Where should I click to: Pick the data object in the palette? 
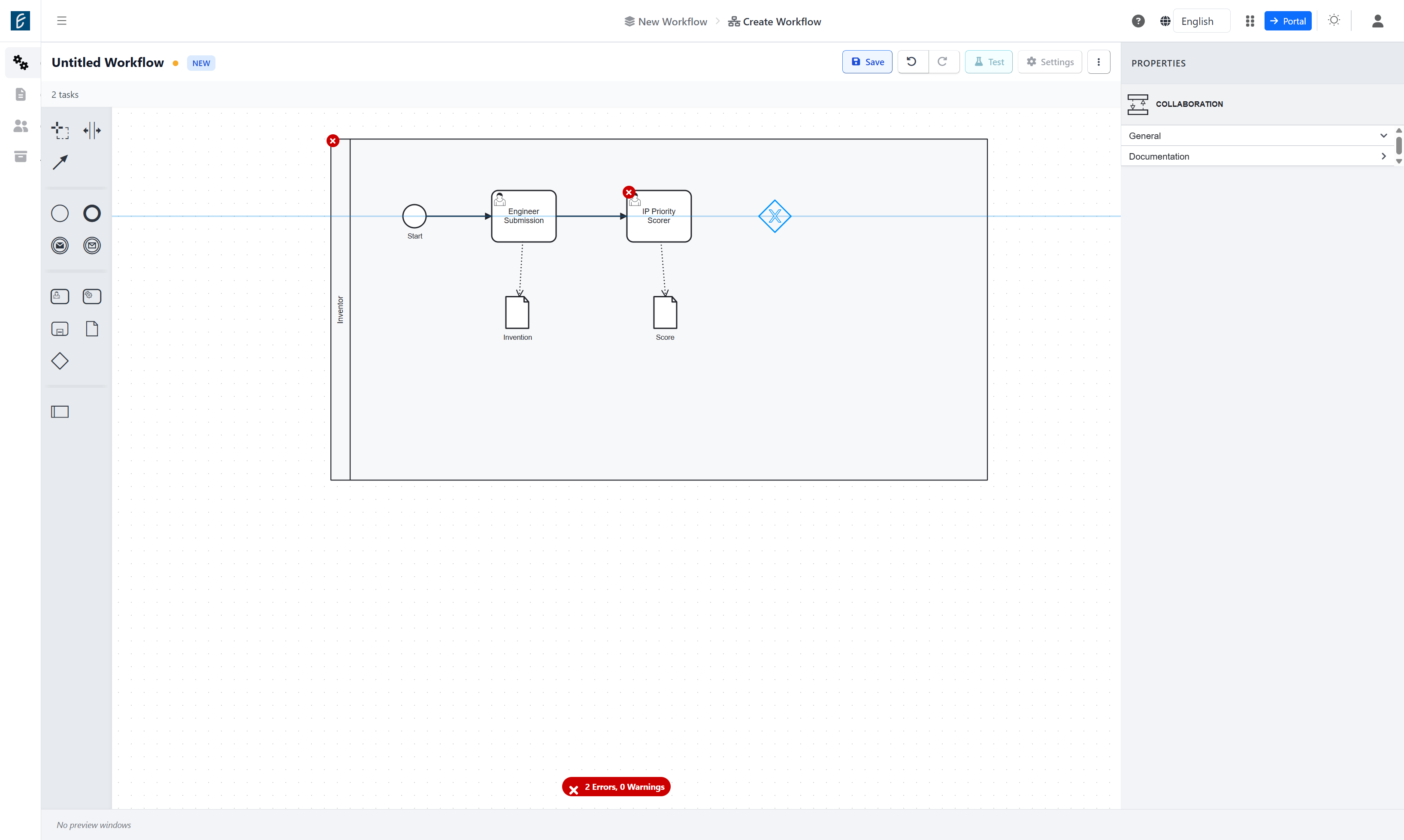click(x=92, y=329)
